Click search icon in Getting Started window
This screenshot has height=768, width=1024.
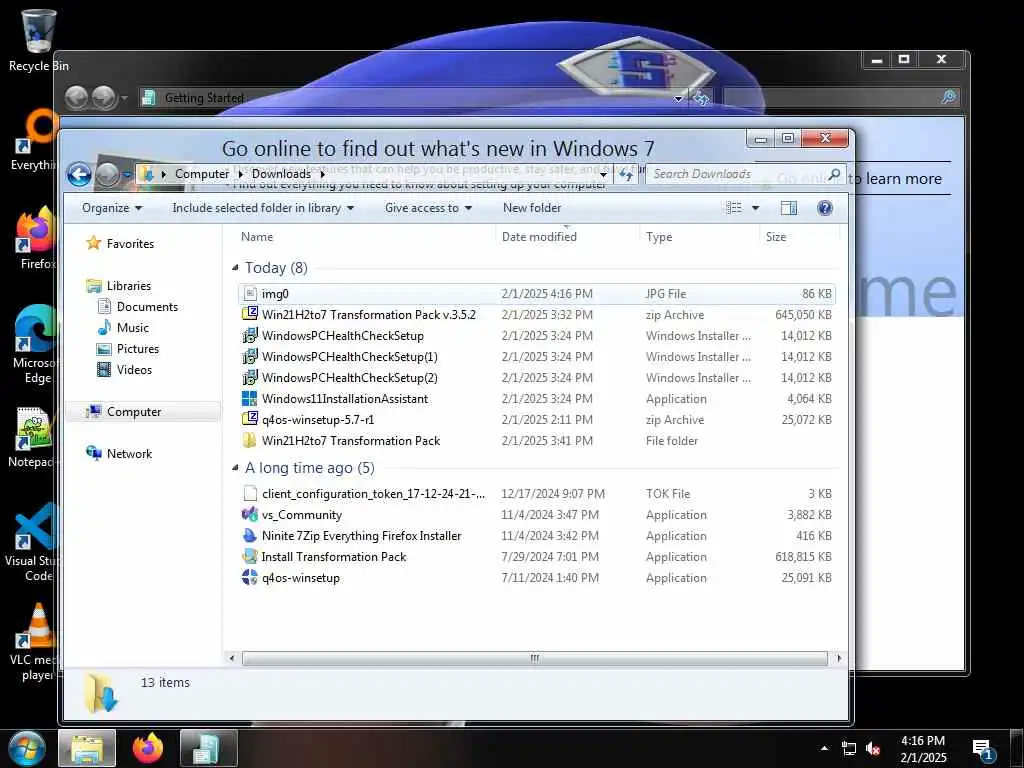(x=948, y=97)
